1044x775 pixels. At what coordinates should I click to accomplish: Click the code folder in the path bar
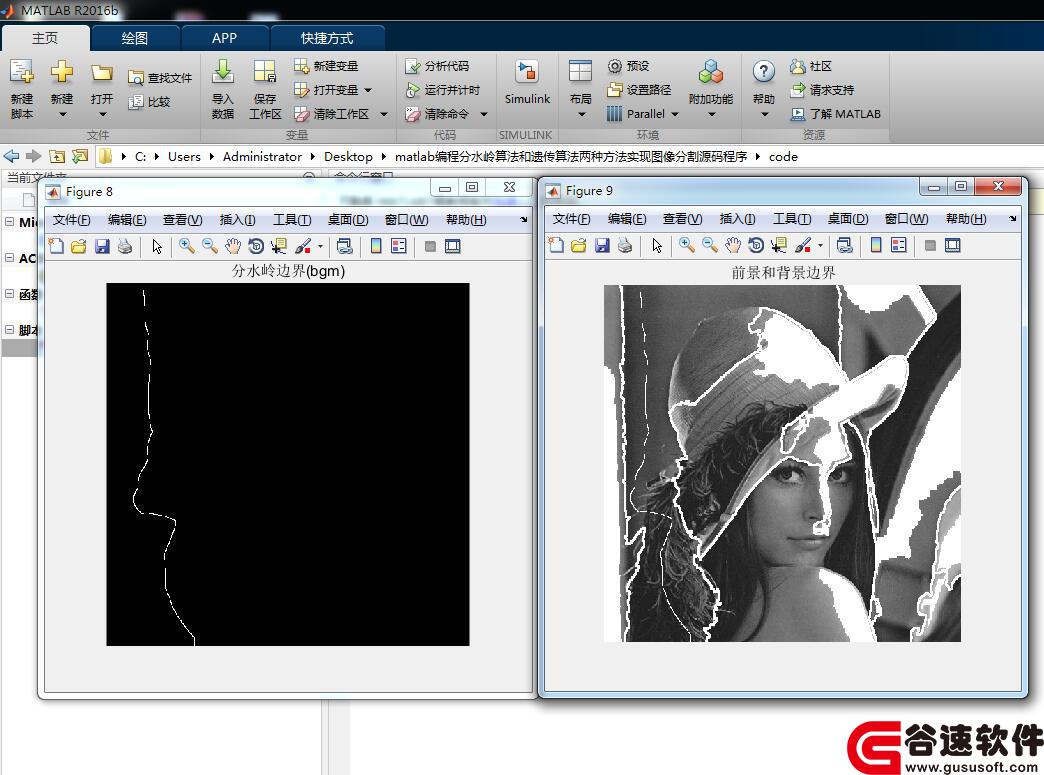(x=783, y=156)
